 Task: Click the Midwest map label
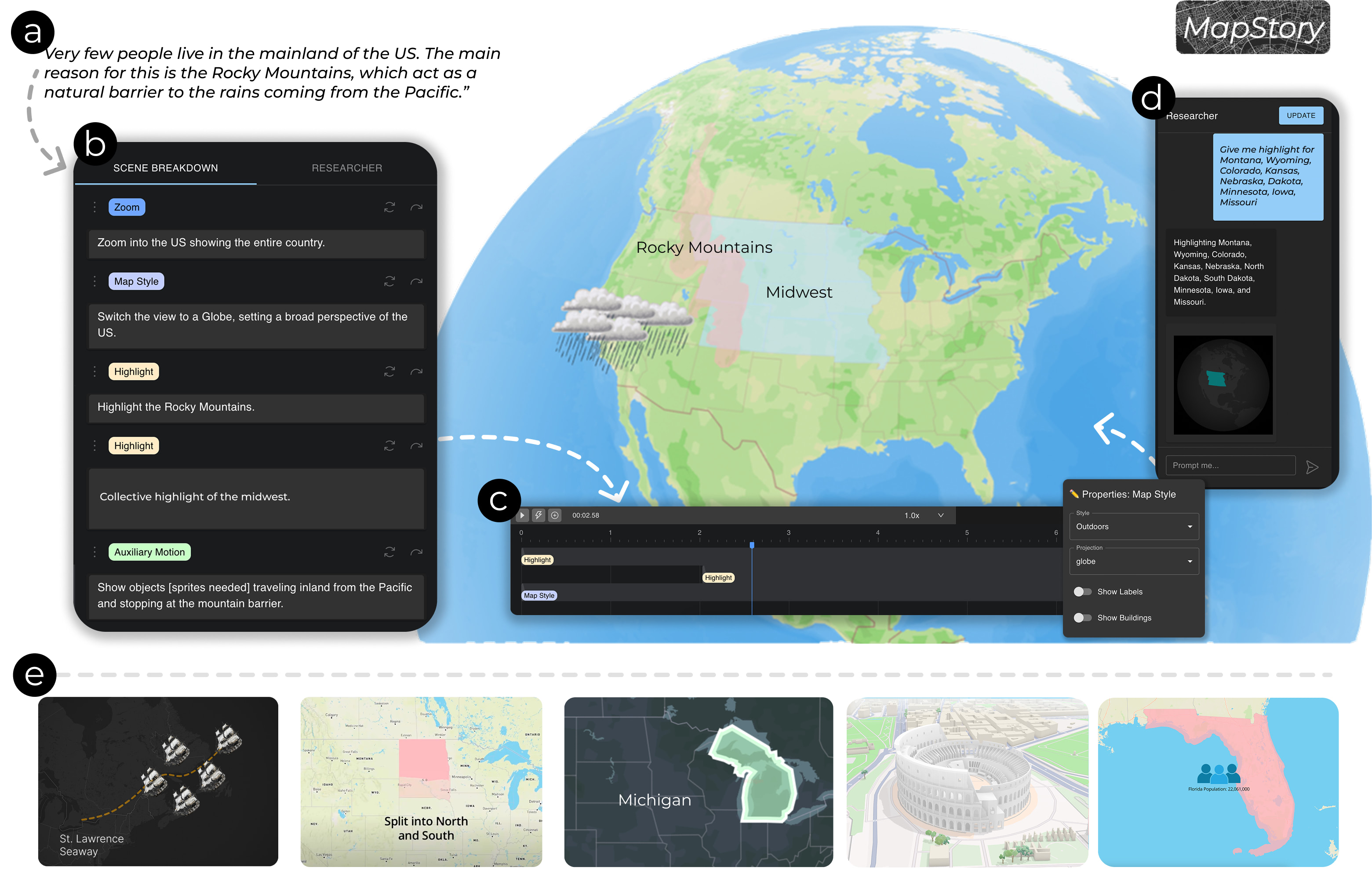[x=799, y=292]
